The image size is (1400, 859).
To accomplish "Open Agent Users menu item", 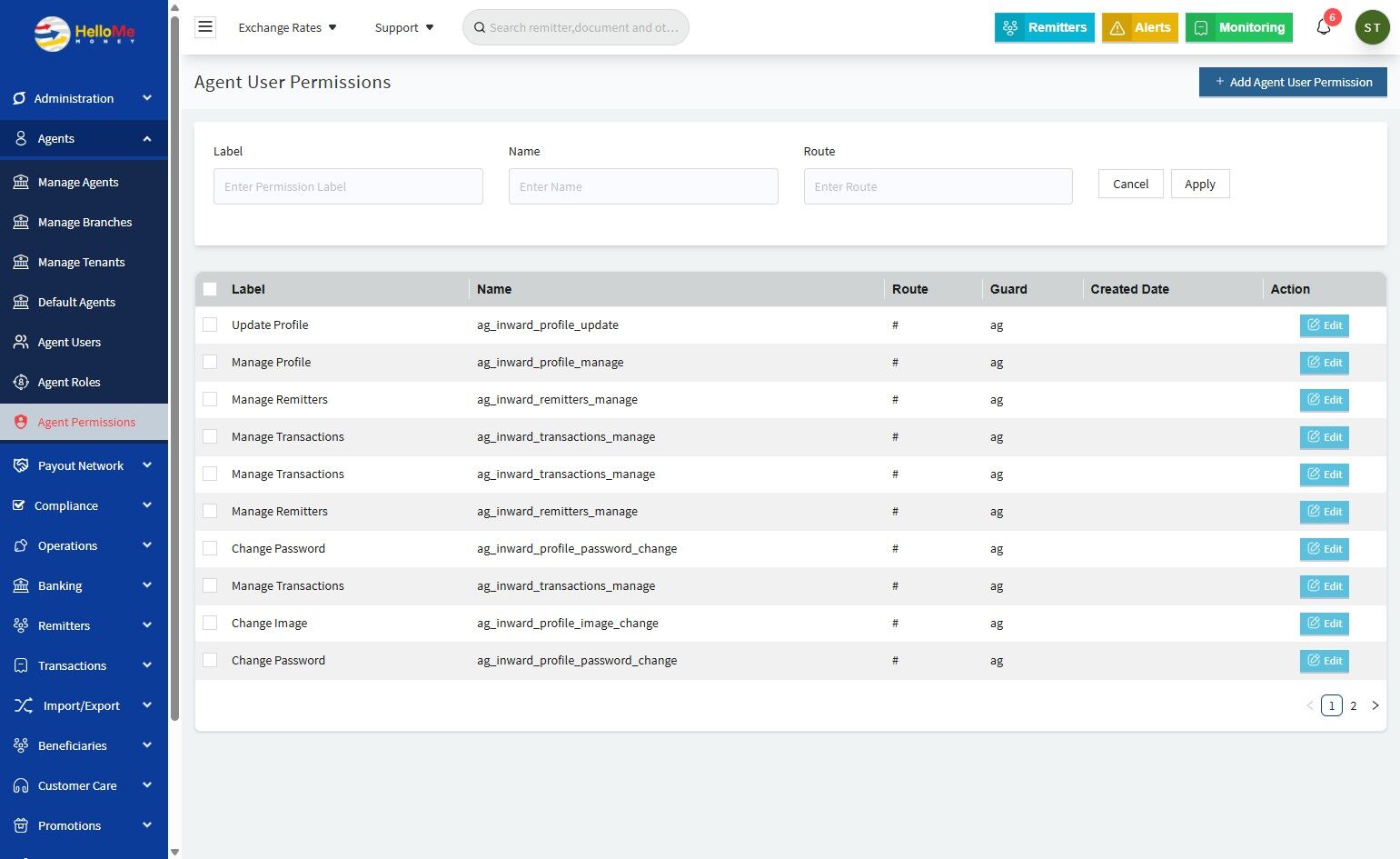I will [x=84, y=342].
